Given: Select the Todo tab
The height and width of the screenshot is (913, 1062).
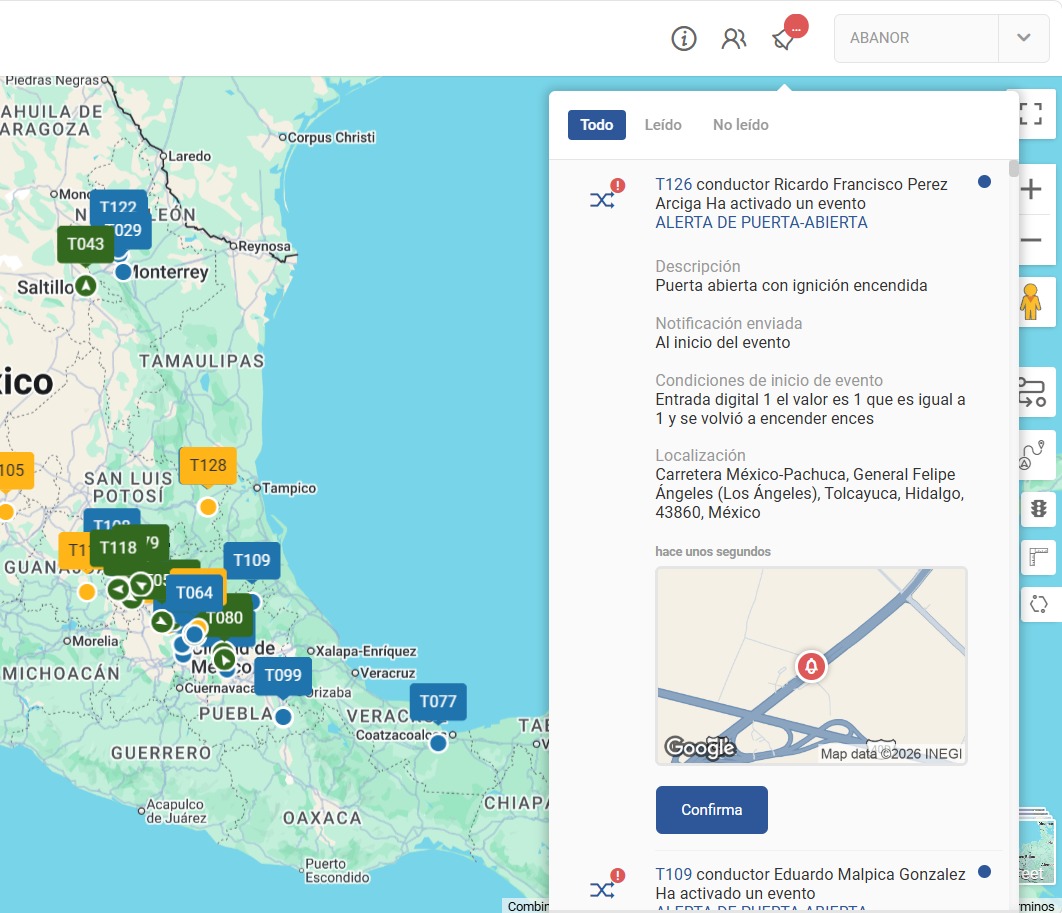Looking at the screenshot, I should [x=596, y=125].
